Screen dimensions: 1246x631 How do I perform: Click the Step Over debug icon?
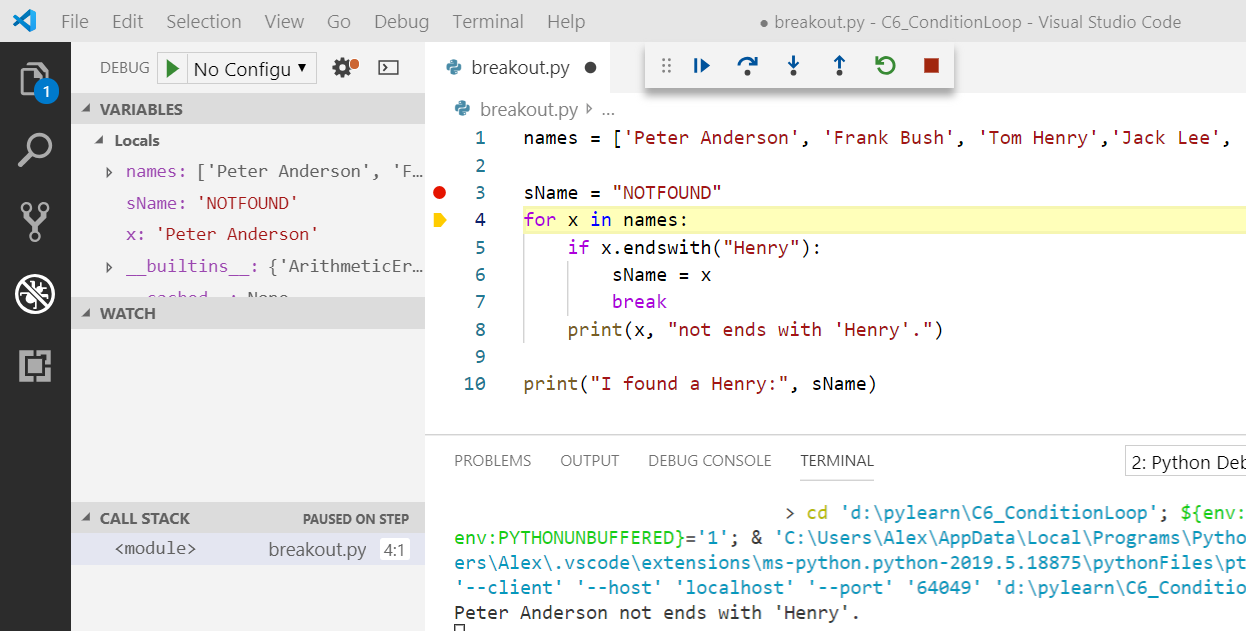click(x=747, y=66)
